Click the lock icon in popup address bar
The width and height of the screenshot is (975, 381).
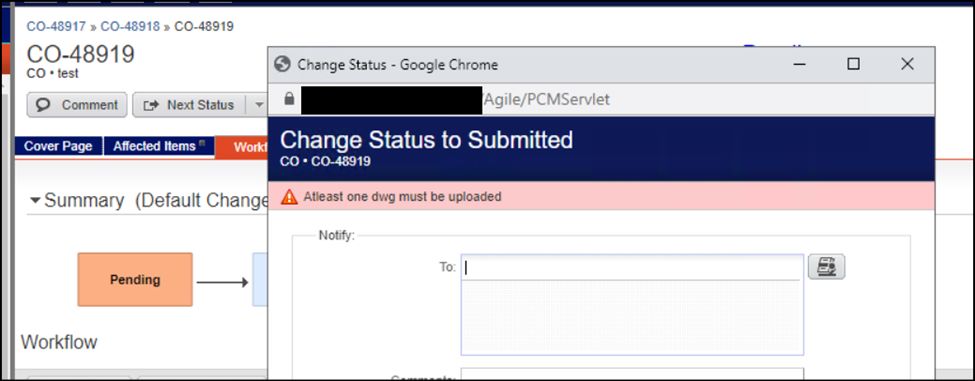coord(289,99)
